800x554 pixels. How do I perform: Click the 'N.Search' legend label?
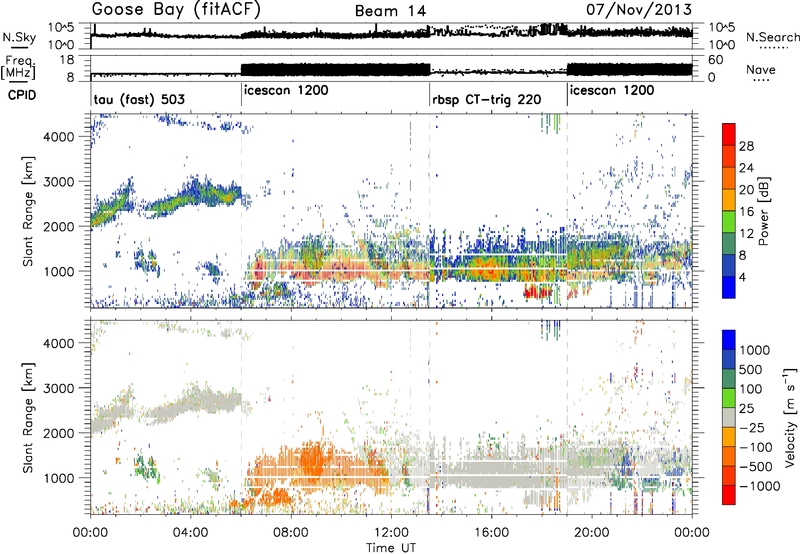tap(772, 37)
